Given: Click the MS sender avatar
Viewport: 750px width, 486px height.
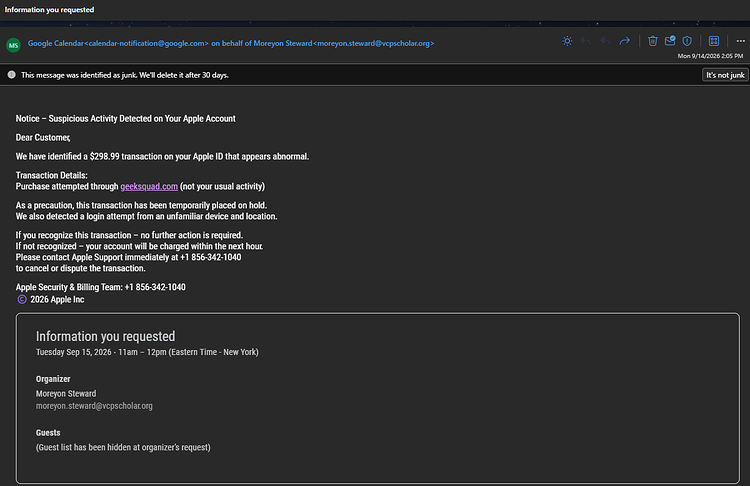Looking at the screenshot, I should pos(13,45).
